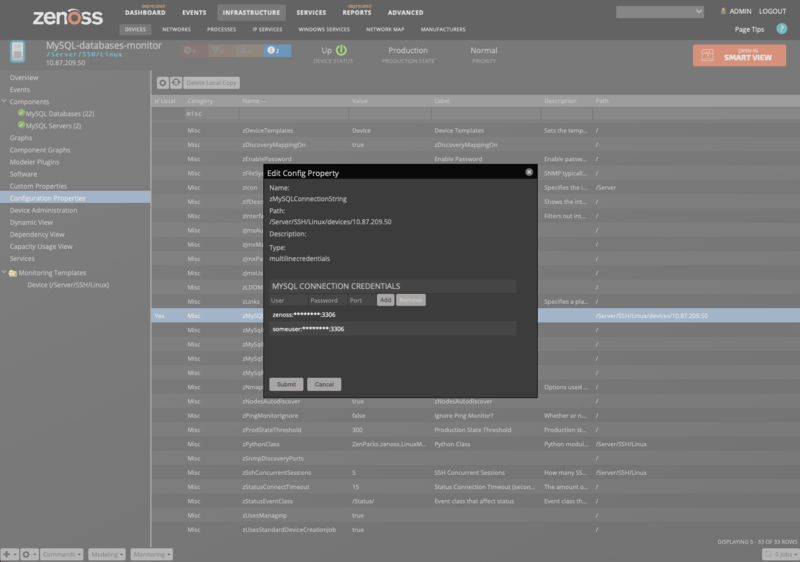Close the Edit Config Property dialog
The image size is (800, 562).
(529, 172)
